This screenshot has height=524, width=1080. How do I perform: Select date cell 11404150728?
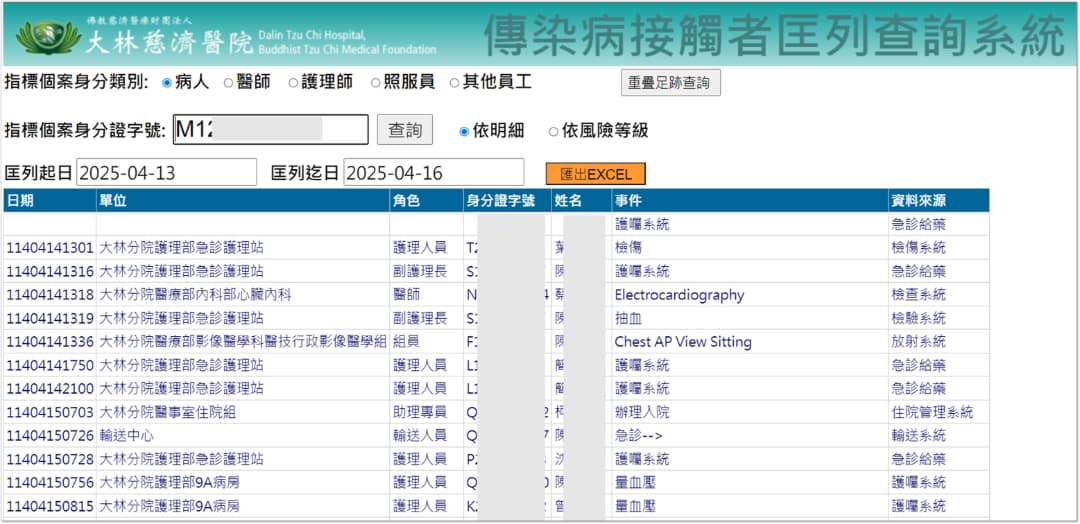pyautogui.click(x=50, y=459)
